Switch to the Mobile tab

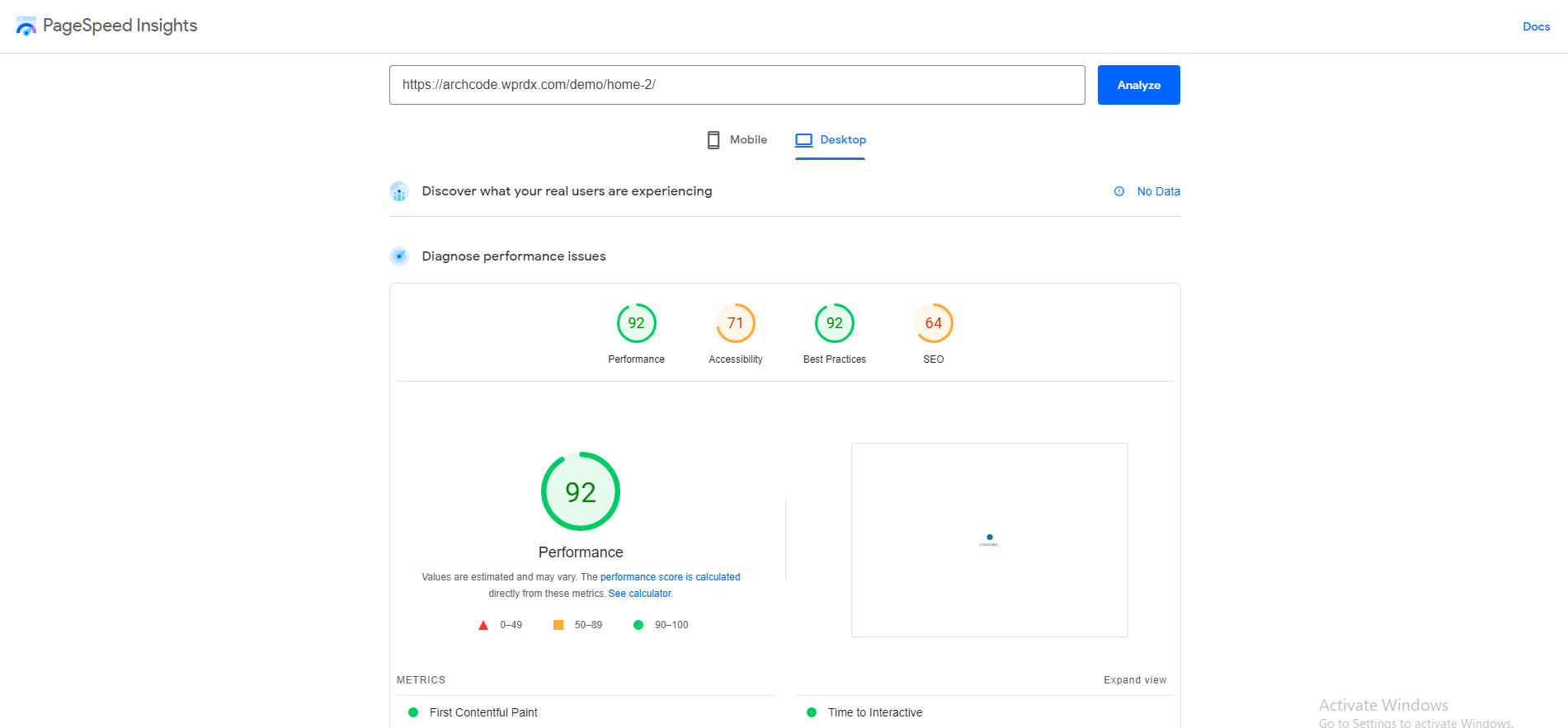(x=737, y=140)
